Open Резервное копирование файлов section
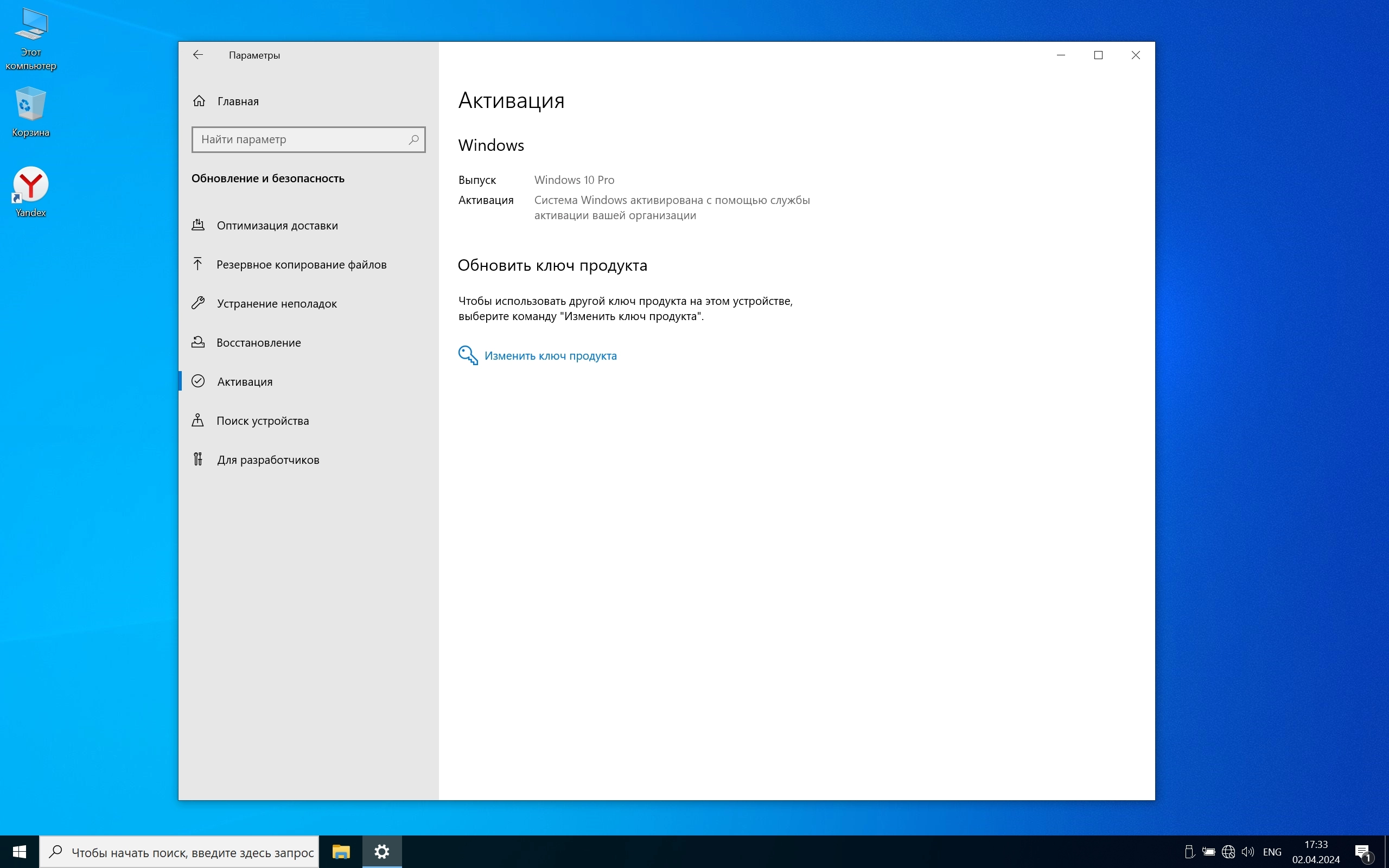Screen dimensions: 1389x868 301,265
